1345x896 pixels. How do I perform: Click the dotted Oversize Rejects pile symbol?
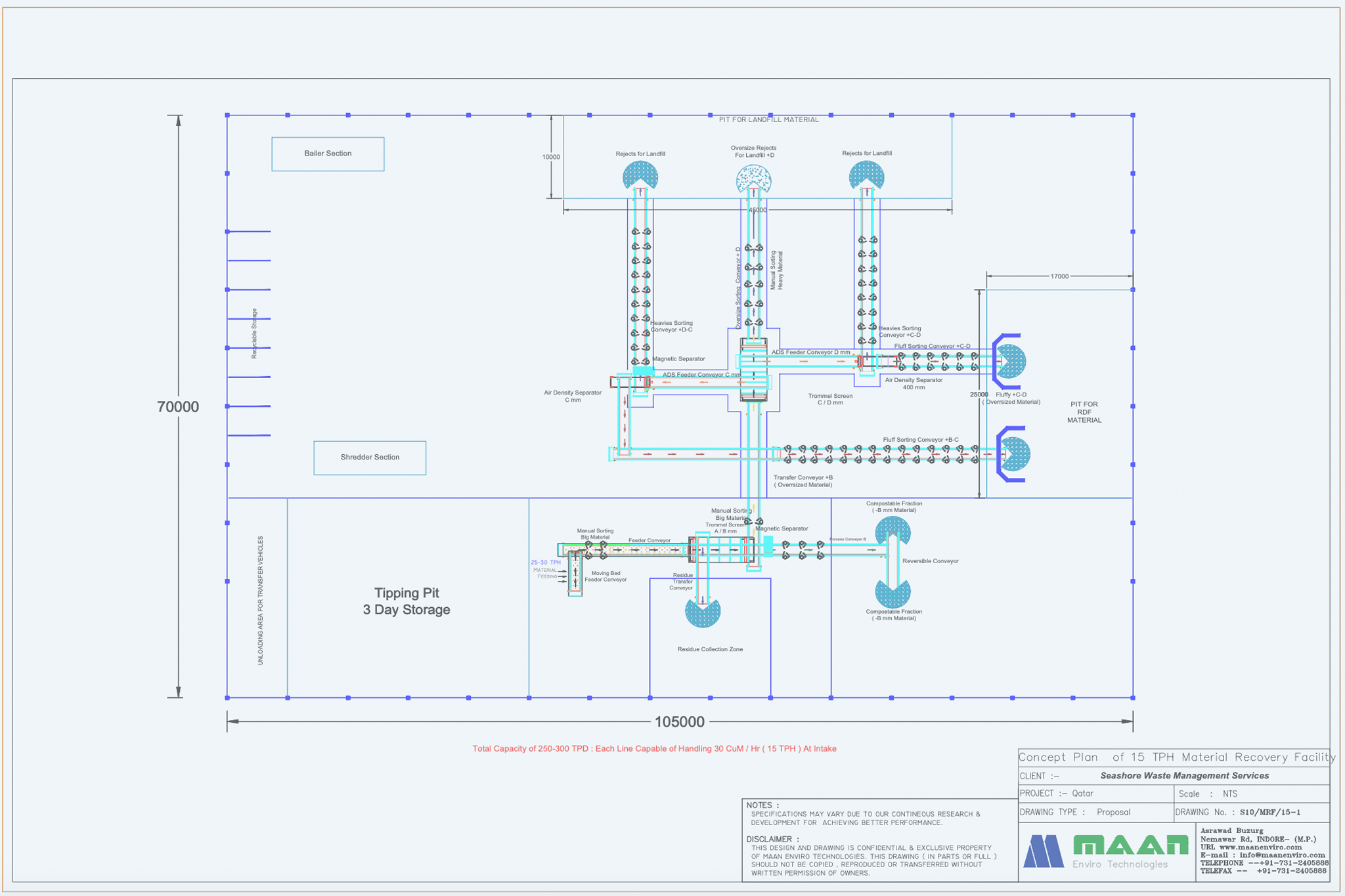tap(753, 179)
